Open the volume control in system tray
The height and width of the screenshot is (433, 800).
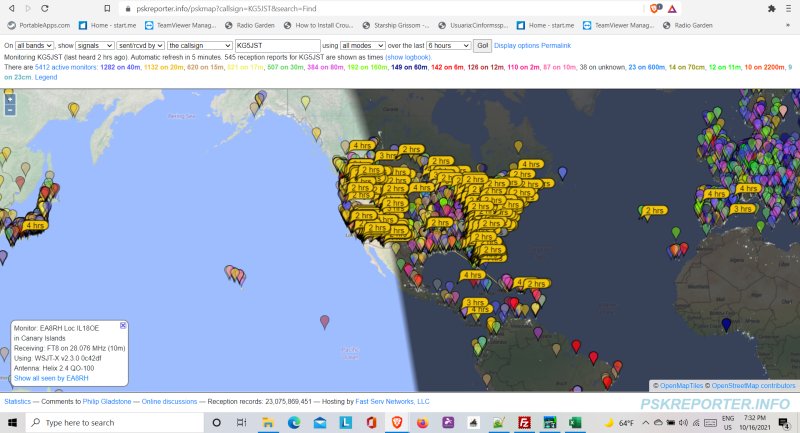(x=684, y=423)
